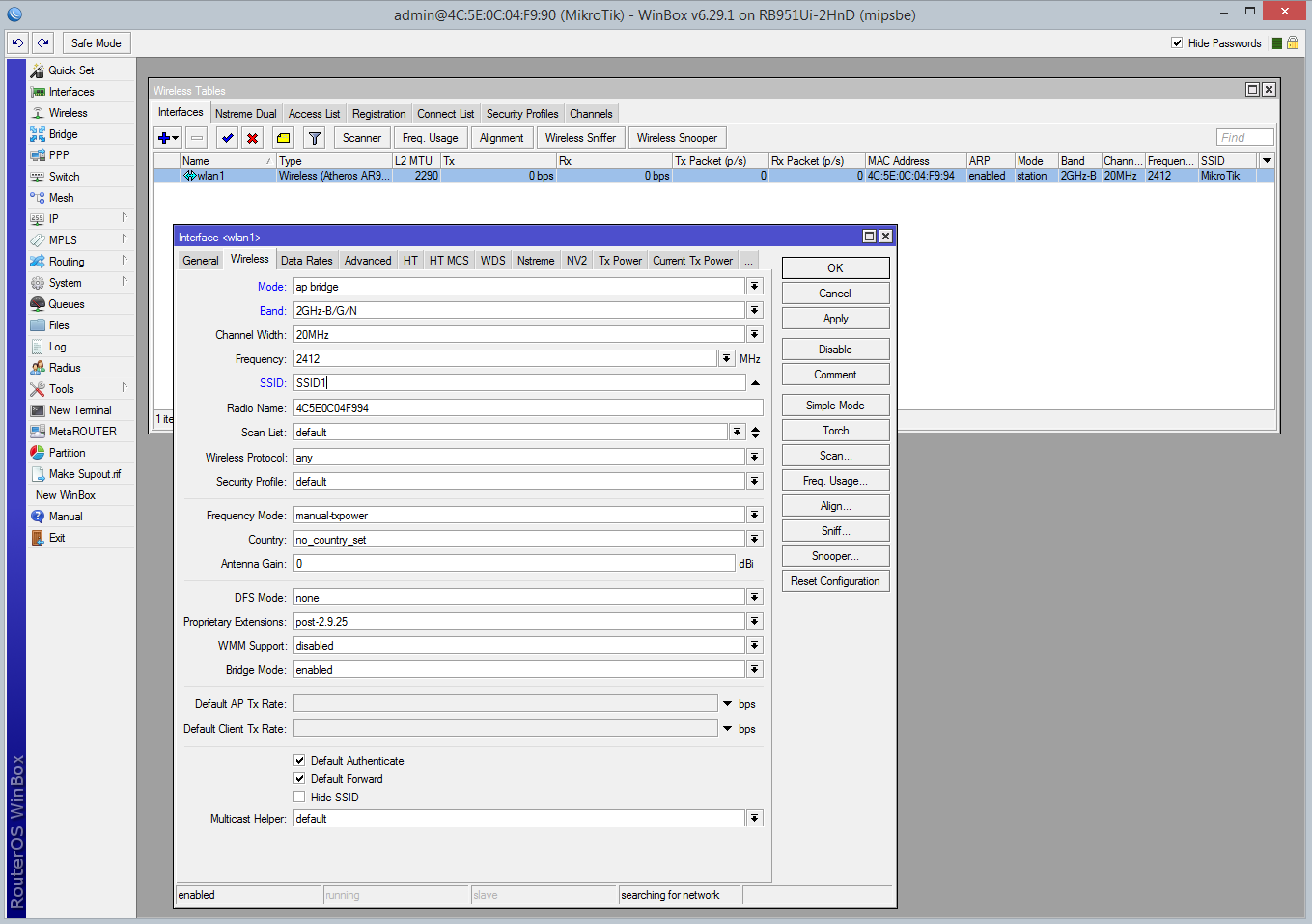The width and height of the screenshot is (1312, 924).
Task: Open Registration tab in Wireless Tables
Action: (x=378, y=114)
